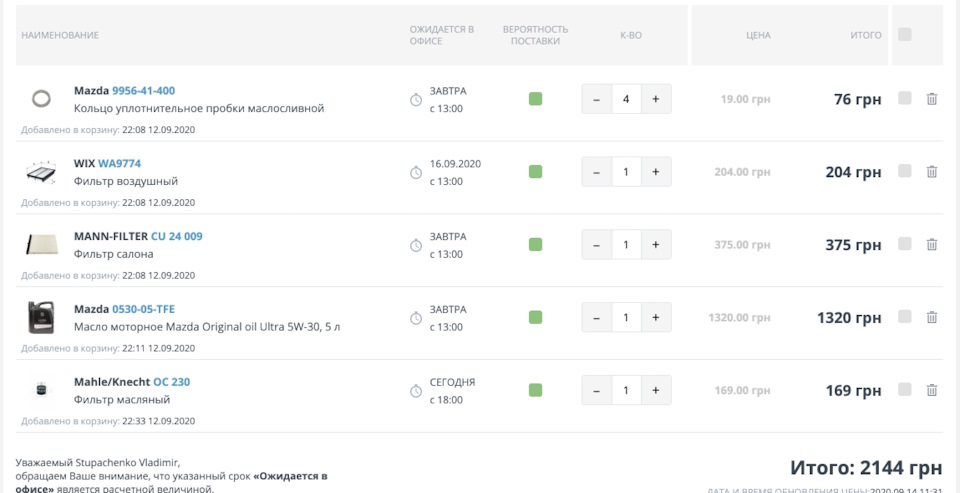The height and width of the screenshot is (493, 960).
Task: Check the box for the 1320 грн oil row
Action: pyautogui.click(x=904, y=317)
